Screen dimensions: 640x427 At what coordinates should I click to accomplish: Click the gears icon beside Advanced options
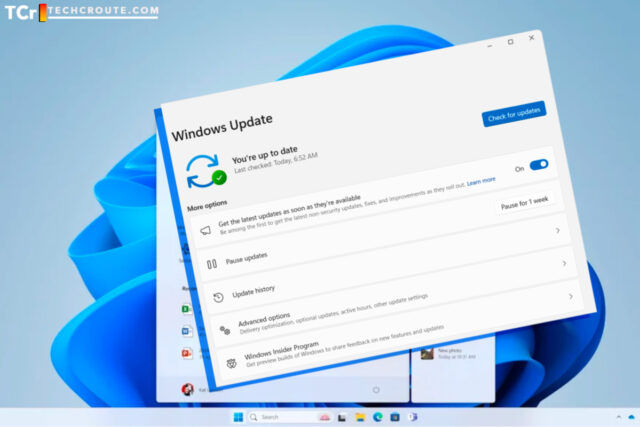tap(225, 330)
